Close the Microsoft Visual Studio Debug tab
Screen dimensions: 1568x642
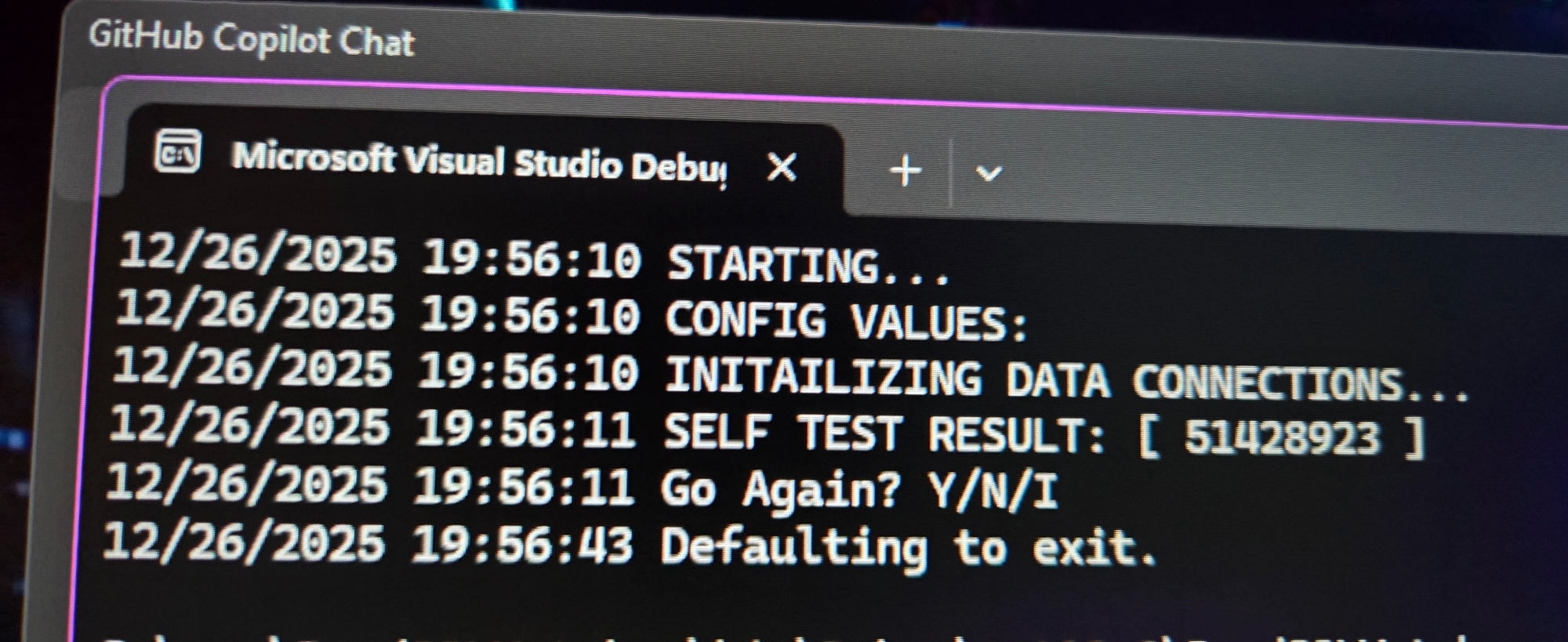click(782, 167)
